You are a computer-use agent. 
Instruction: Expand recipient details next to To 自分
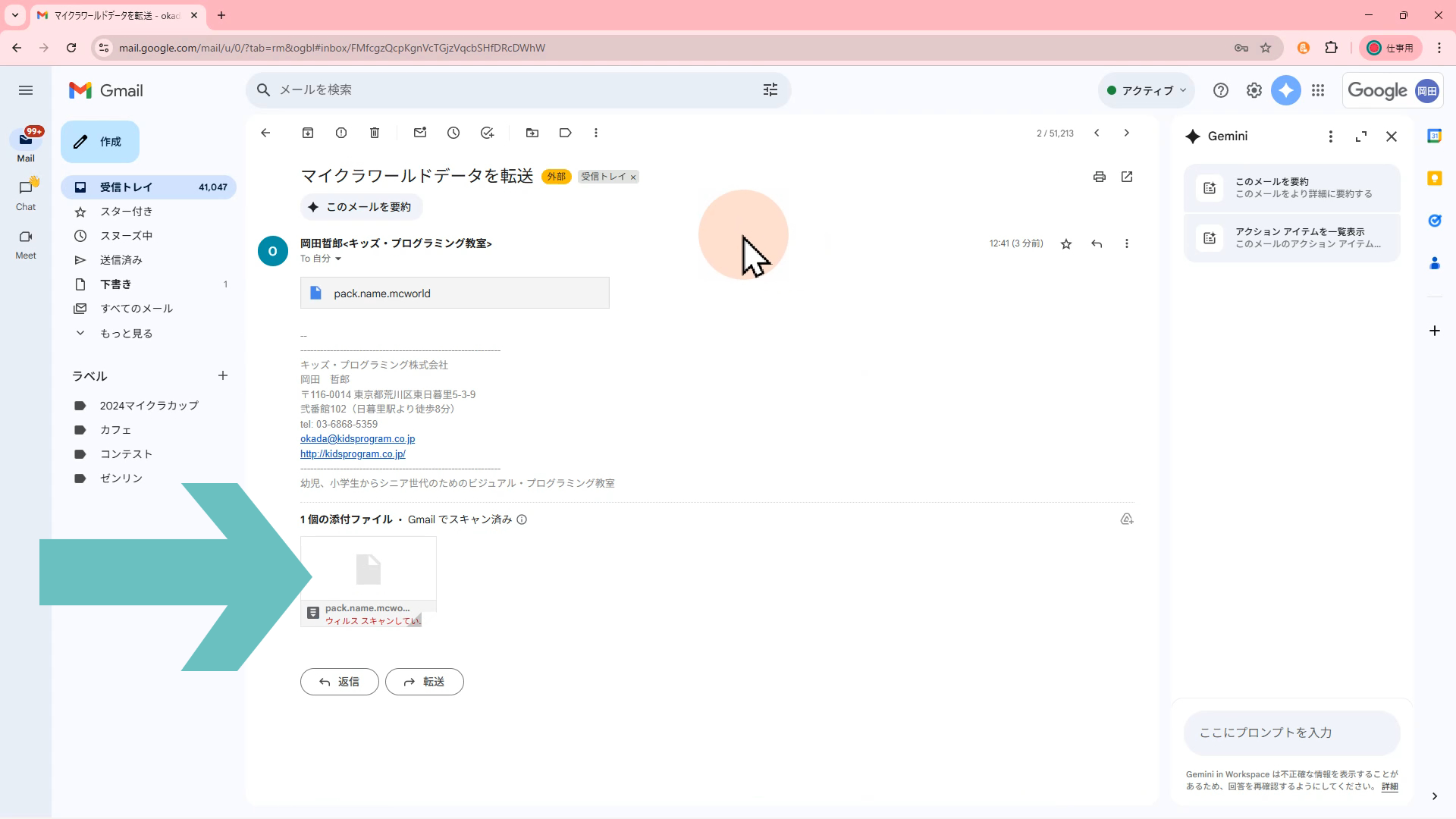pyautogui.click(x=338, y=259)
